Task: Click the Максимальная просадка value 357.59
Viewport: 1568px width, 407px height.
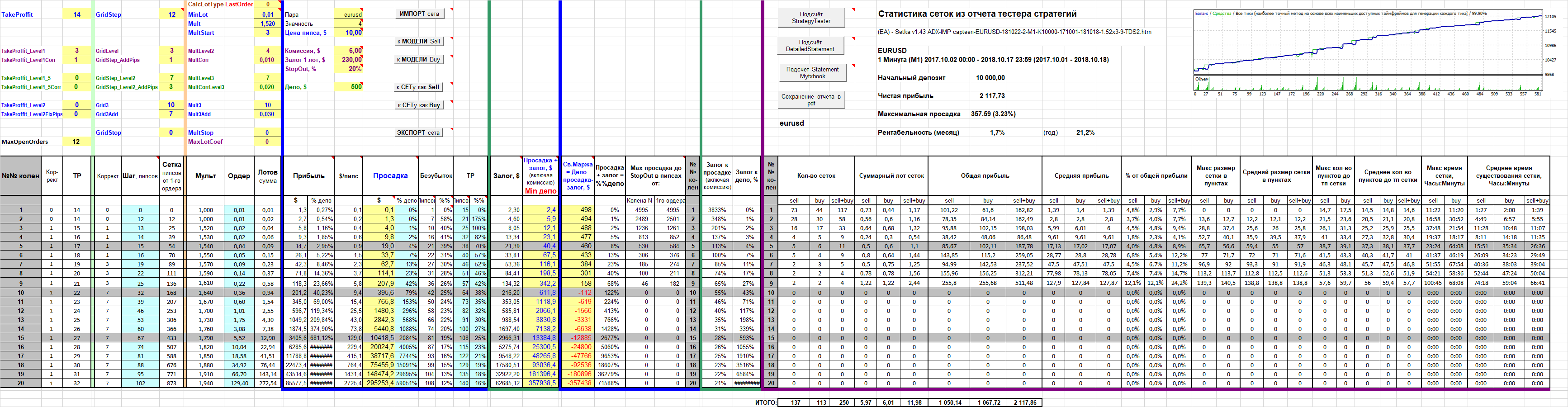Action: pyautogui.click(x=993, y=114)
